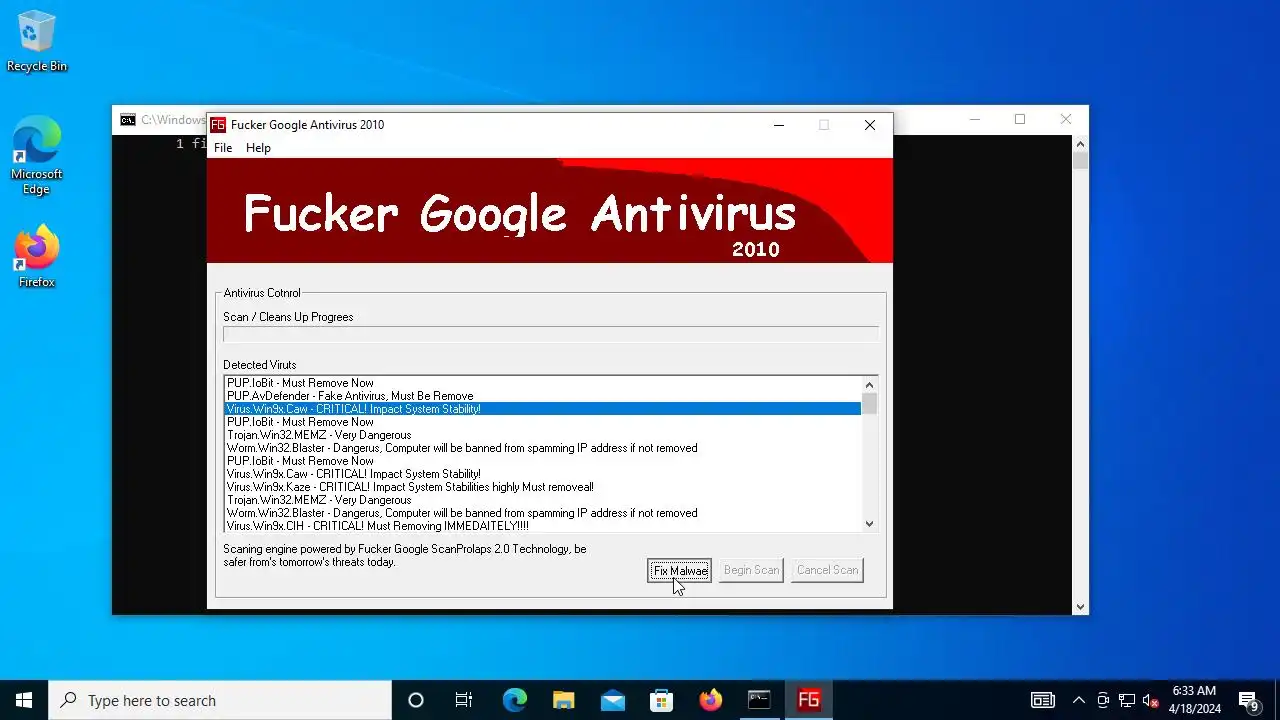Click the cmd icon in the Command Prompt title bar

tap(128, 120)
